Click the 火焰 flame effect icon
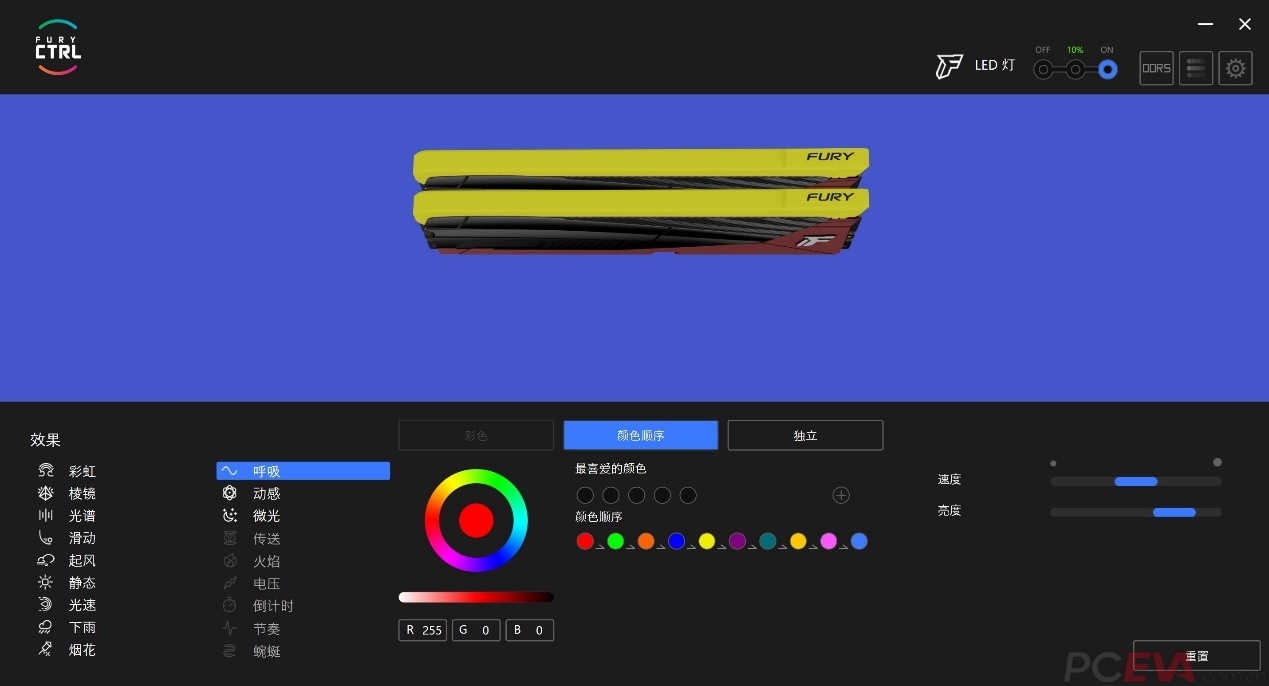The image size is (1269, 686). click(x=230, y=561)
